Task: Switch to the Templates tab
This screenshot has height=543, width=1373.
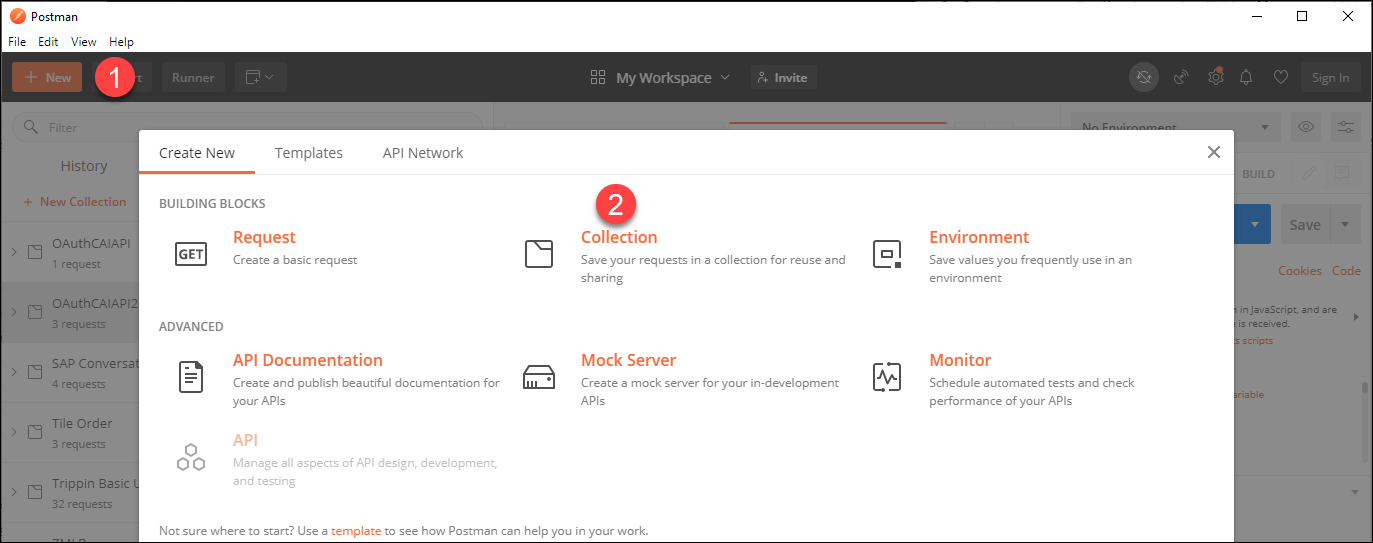Action: pos(308,153)
